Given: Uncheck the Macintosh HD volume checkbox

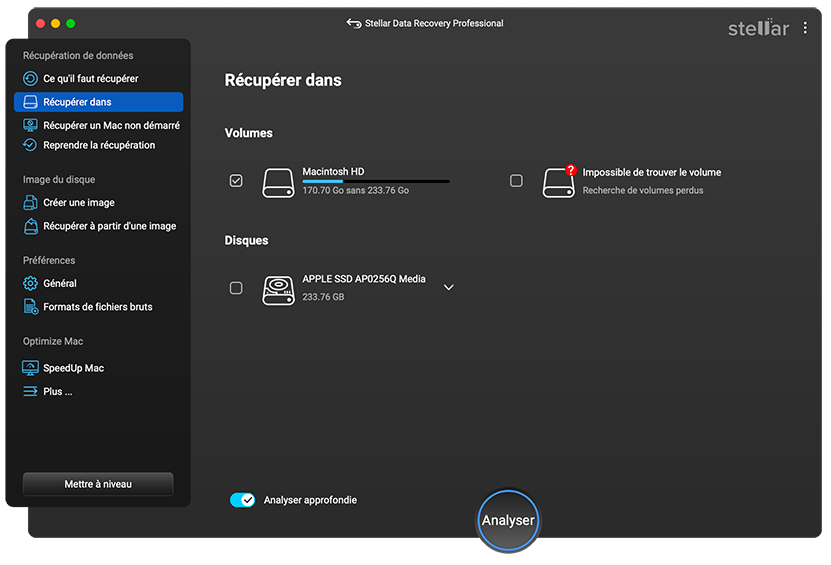Looking at the screenshot, I should [x=236, y=181].
